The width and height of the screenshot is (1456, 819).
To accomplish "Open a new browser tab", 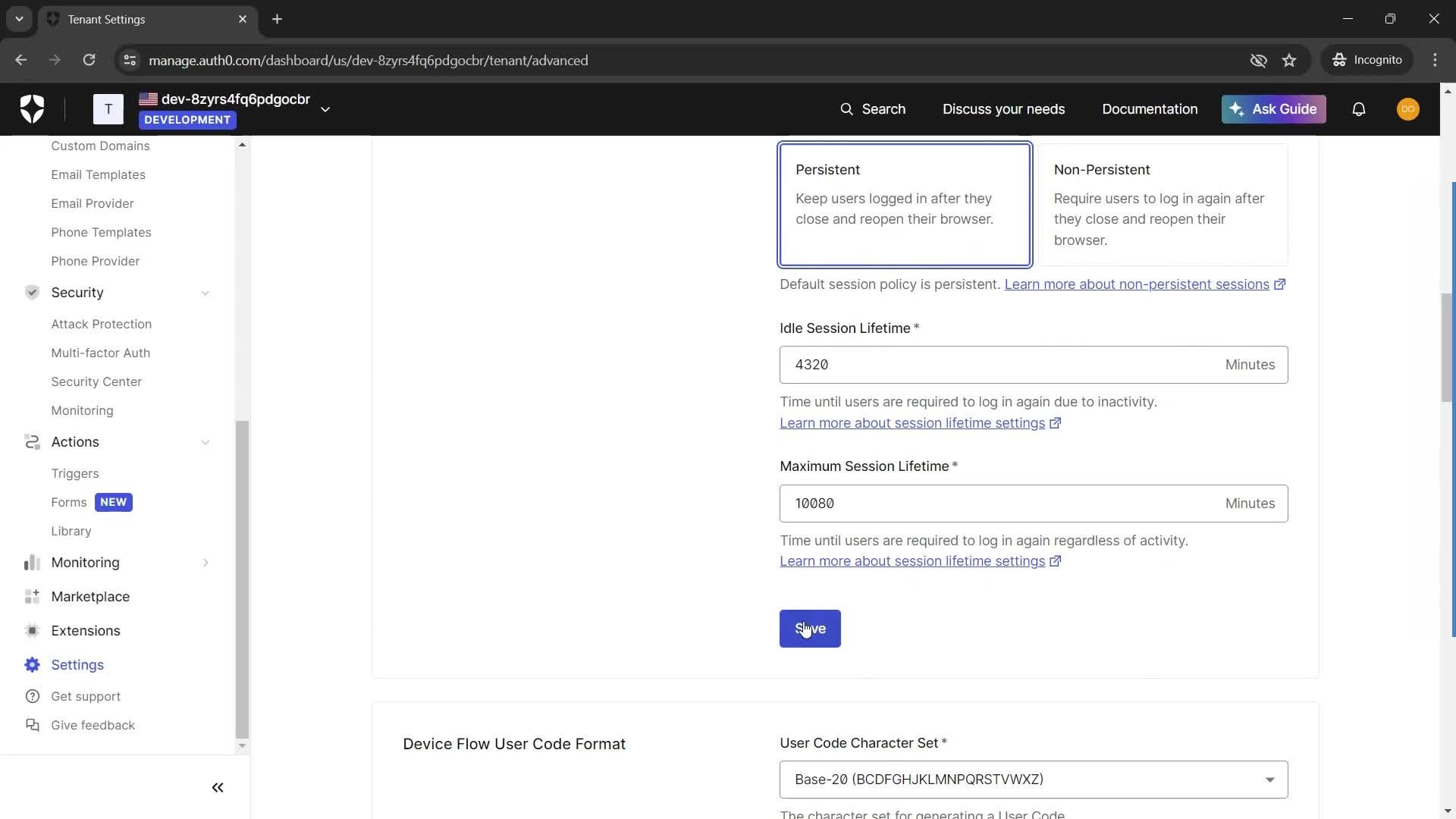I will (277, 19).
